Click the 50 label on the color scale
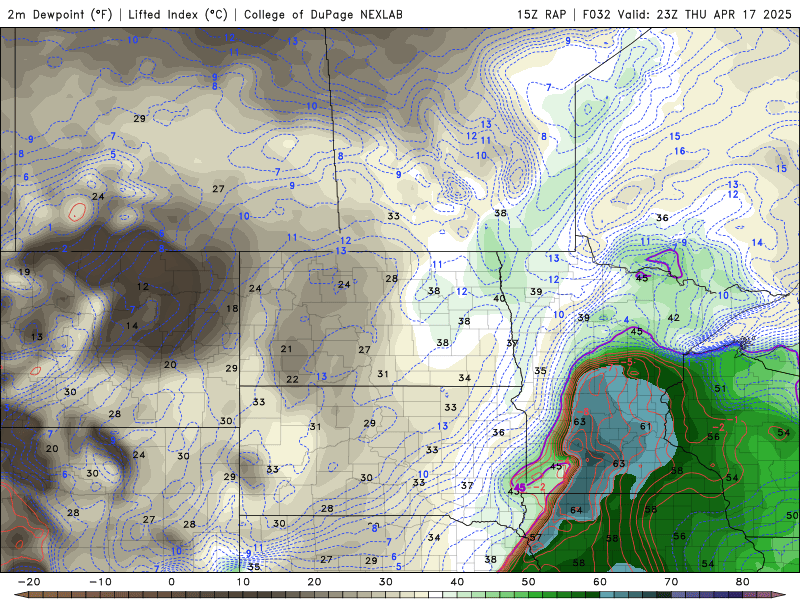 point(528,582)
